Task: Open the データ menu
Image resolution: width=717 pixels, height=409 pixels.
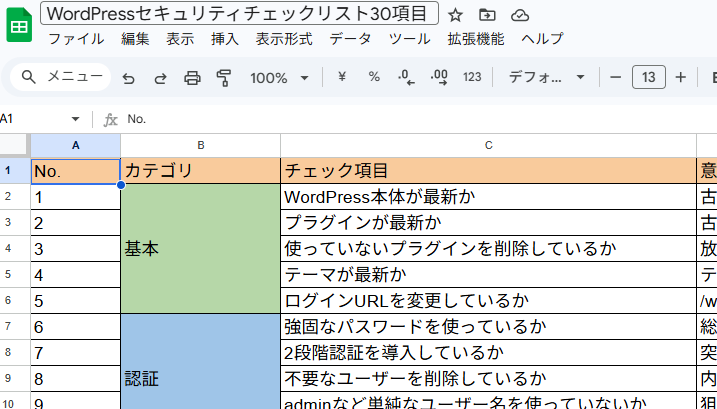Action: point(350,39)
